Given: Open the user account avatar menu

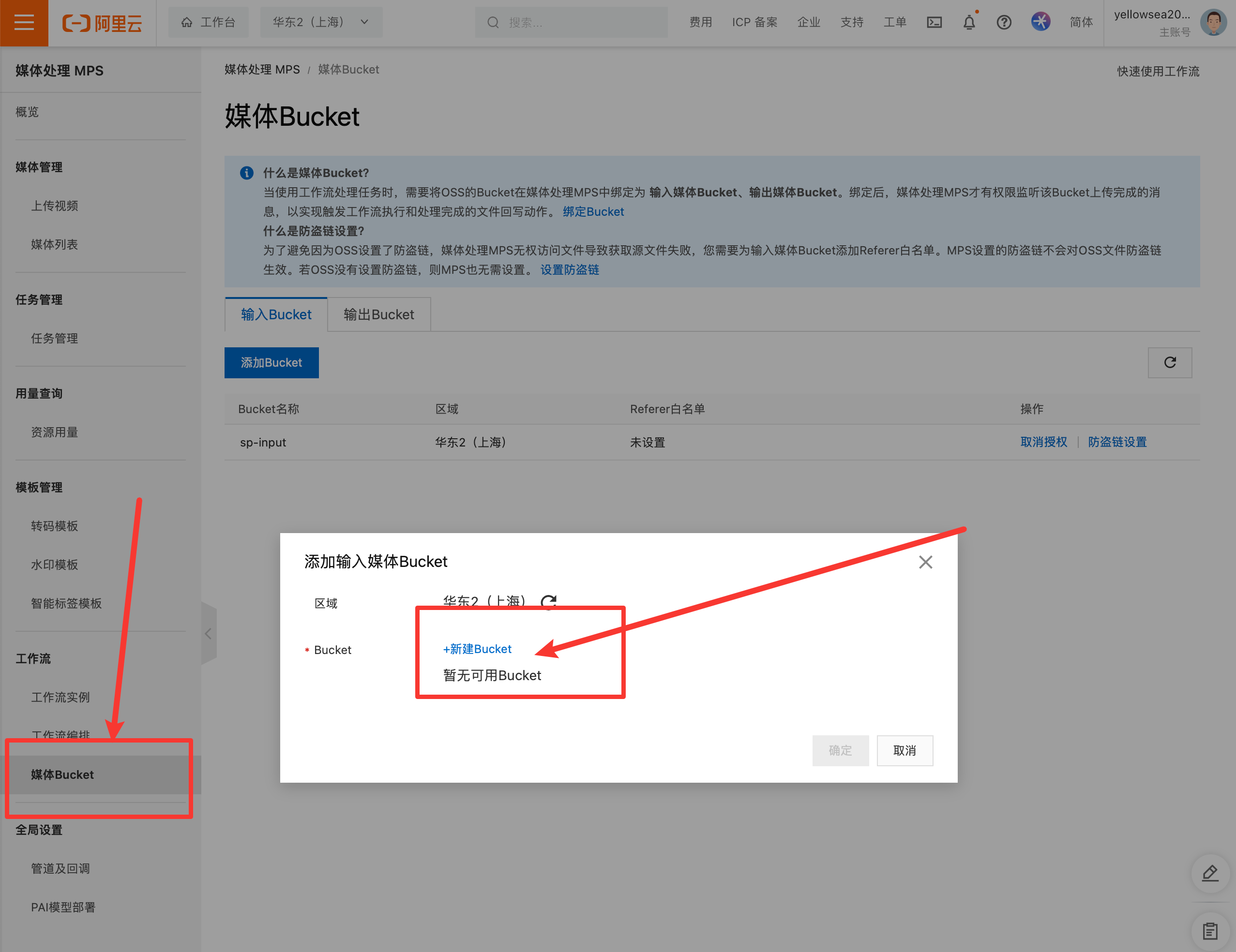Looking at the screenshot, I should [1213, 23].
